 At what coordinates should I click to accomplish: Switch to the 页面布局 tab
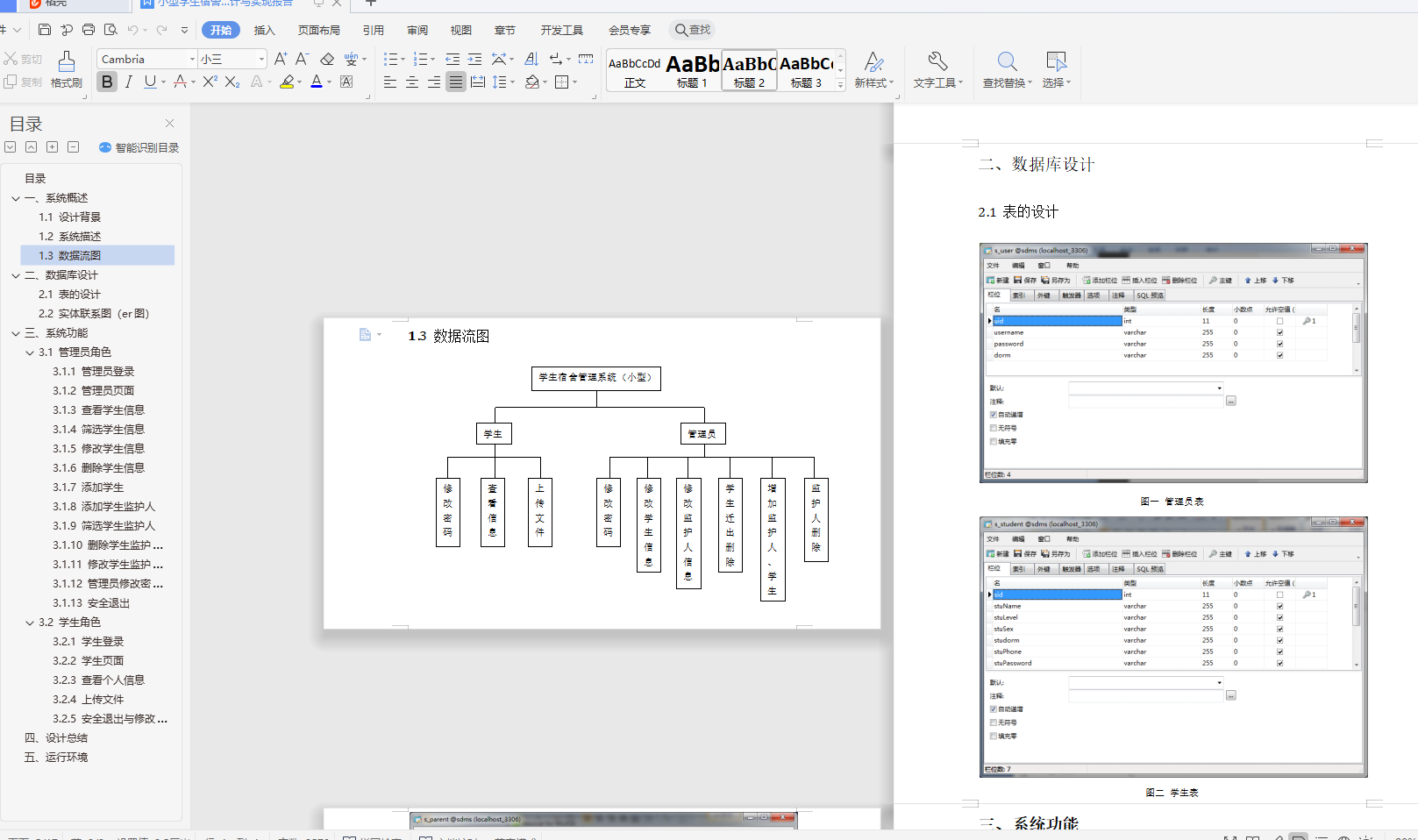pos(318,30)
